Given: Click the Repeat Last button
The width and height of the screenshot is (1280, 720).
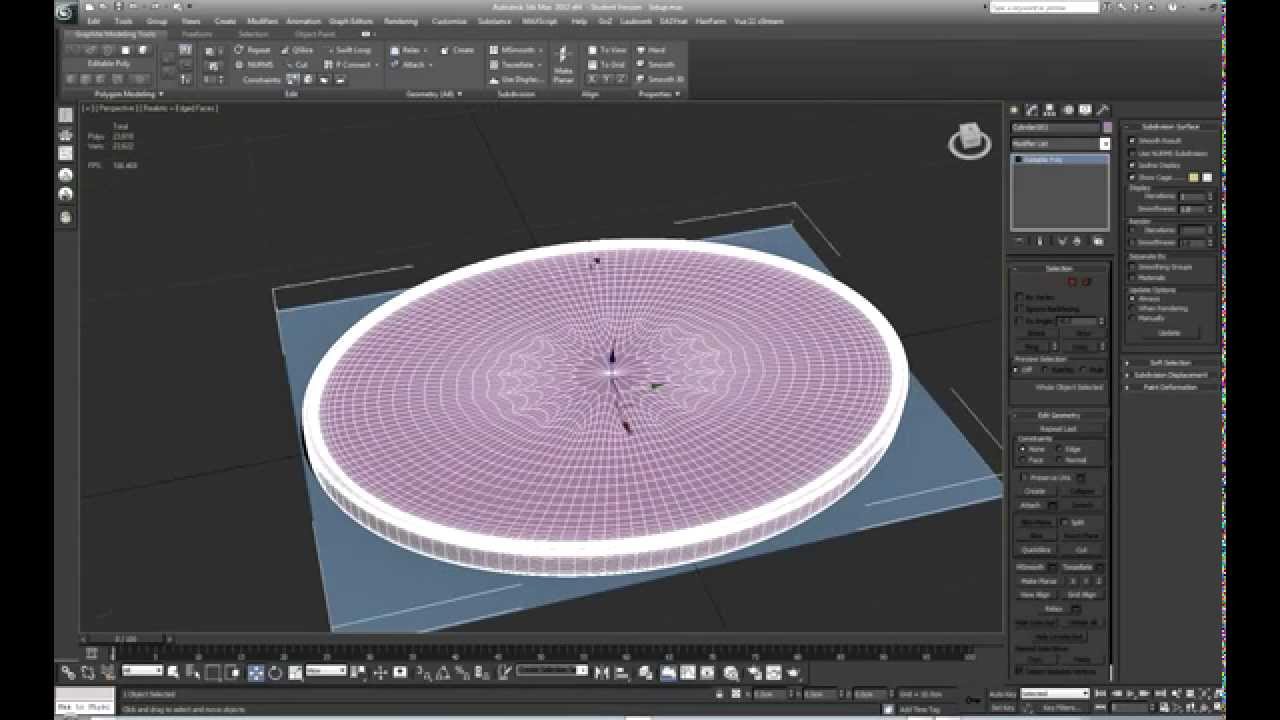Looking at the screenshot, I should [x=1059, y=428].
